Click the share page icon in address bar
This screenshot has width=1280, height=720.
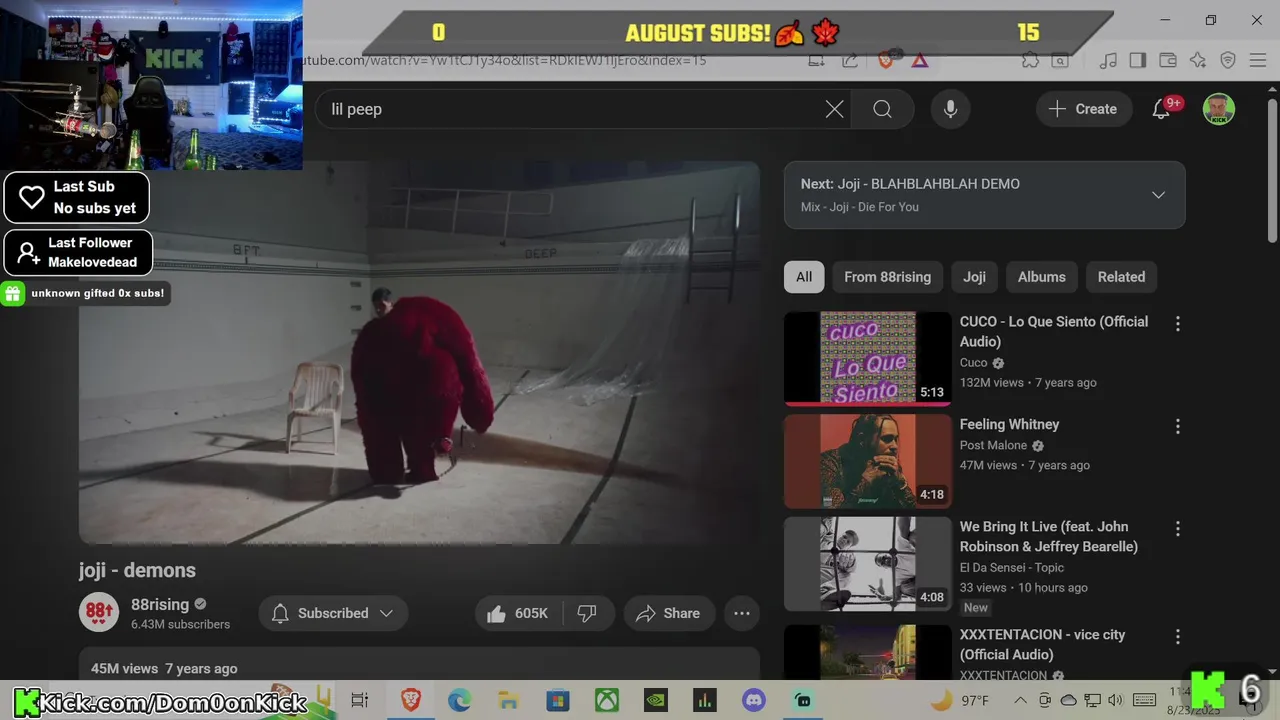click(x=850, y=60)
